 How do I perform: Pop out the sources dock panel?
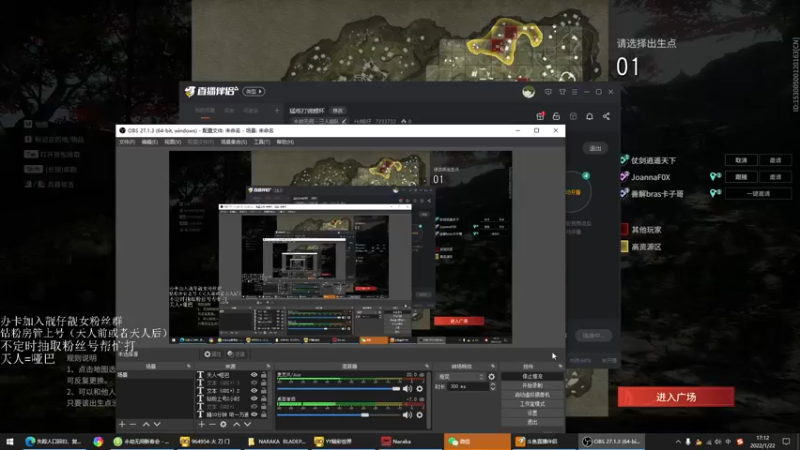tap(268, 366)
